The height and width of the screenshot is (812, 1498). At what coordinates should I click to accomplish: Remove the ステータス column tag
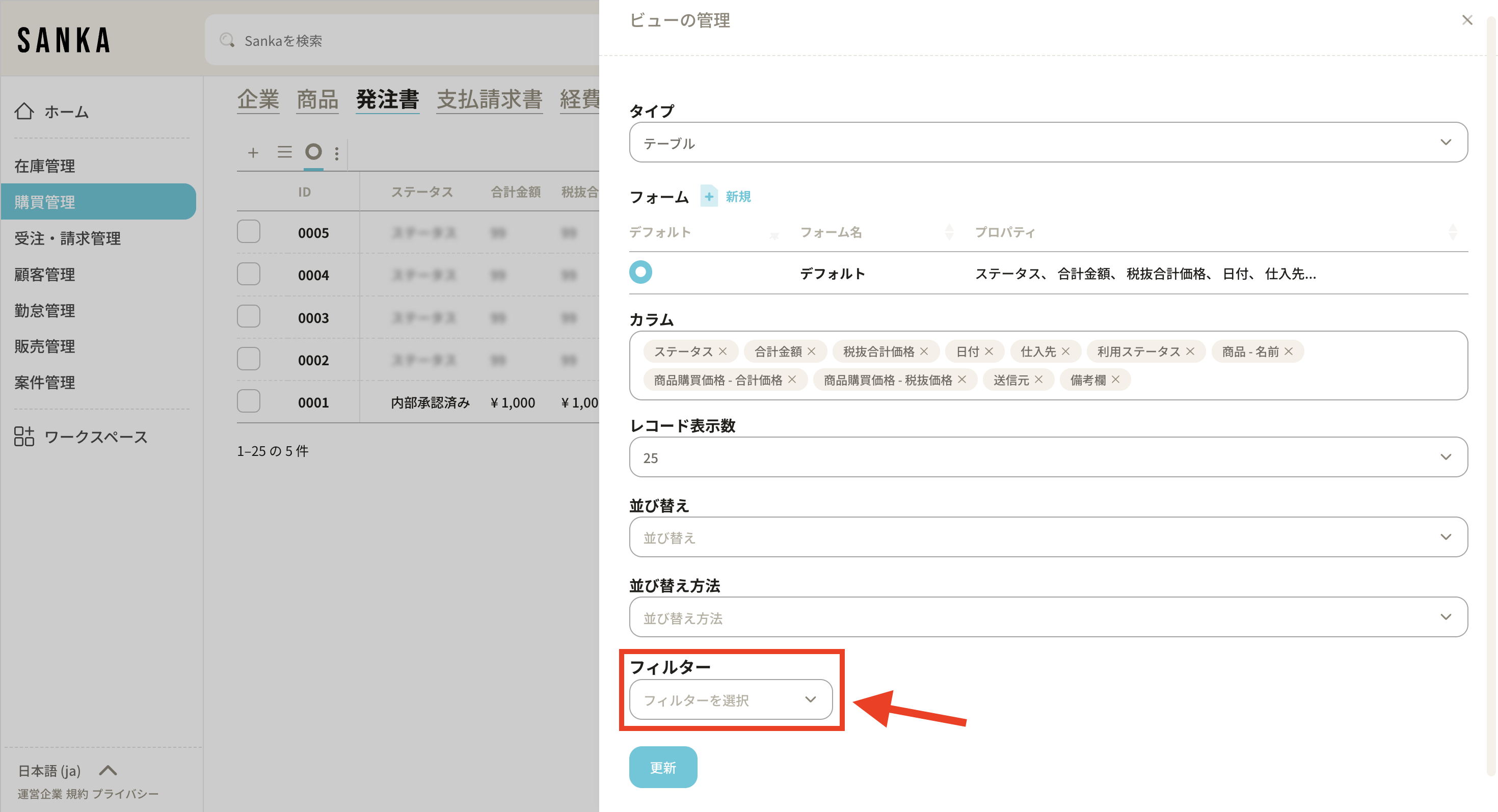point(723,351)
